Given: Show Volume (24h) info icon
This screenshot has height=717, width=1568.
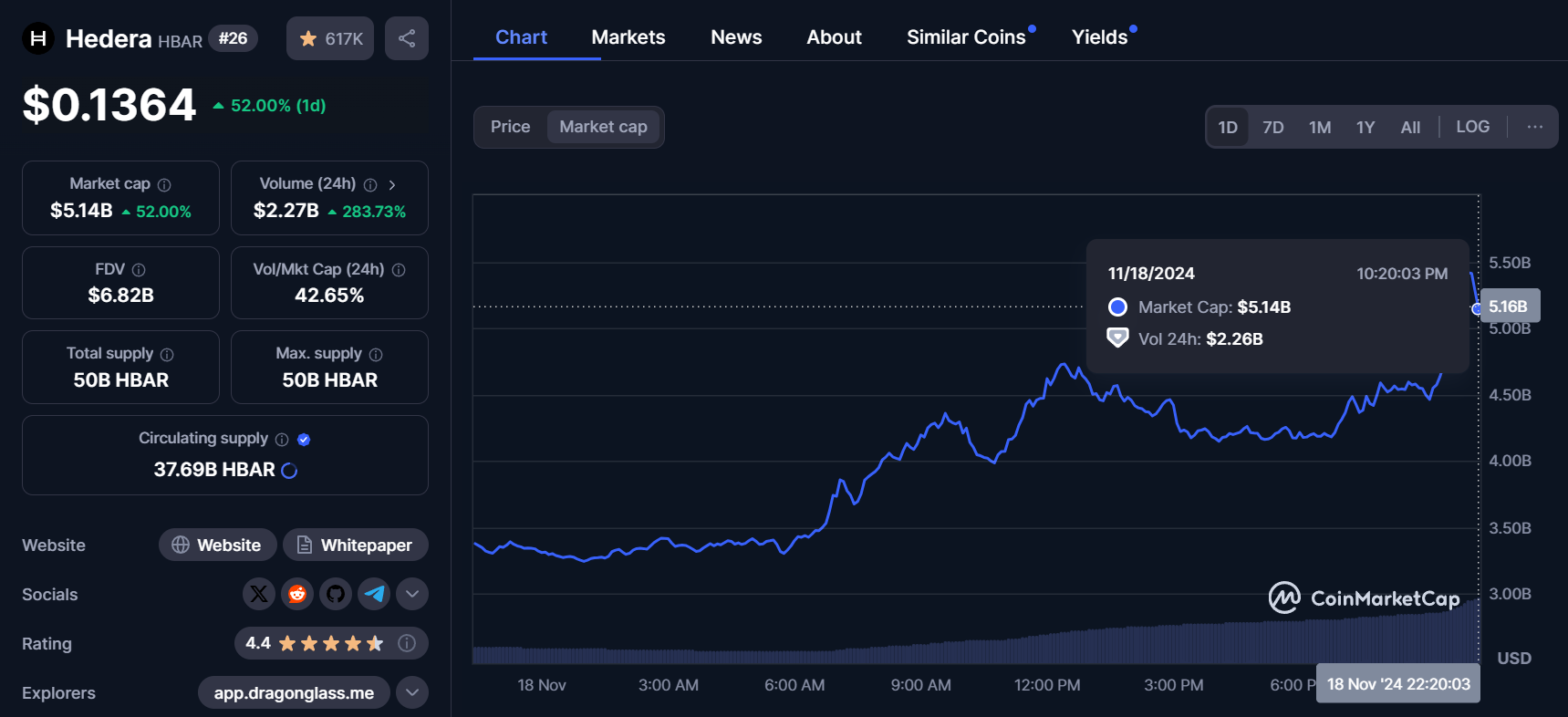Looking at the screenshot, I should [x=370, y=185].
